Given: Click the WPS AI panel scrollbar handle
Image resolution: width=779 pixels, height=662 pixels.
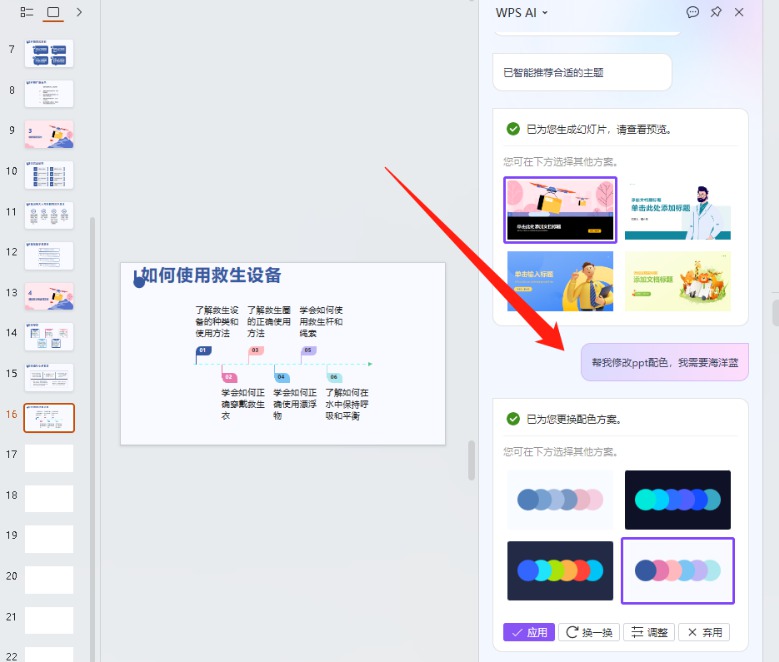Looking at the screenshot, I should tap(776, 313).
